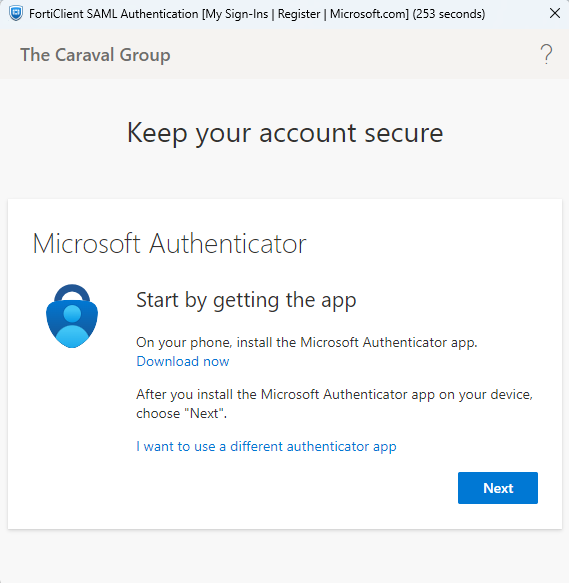The width and height of the screenshot is (569, 583).
Task: Click the Start by getting the app heading
Action: coord(246,300)
